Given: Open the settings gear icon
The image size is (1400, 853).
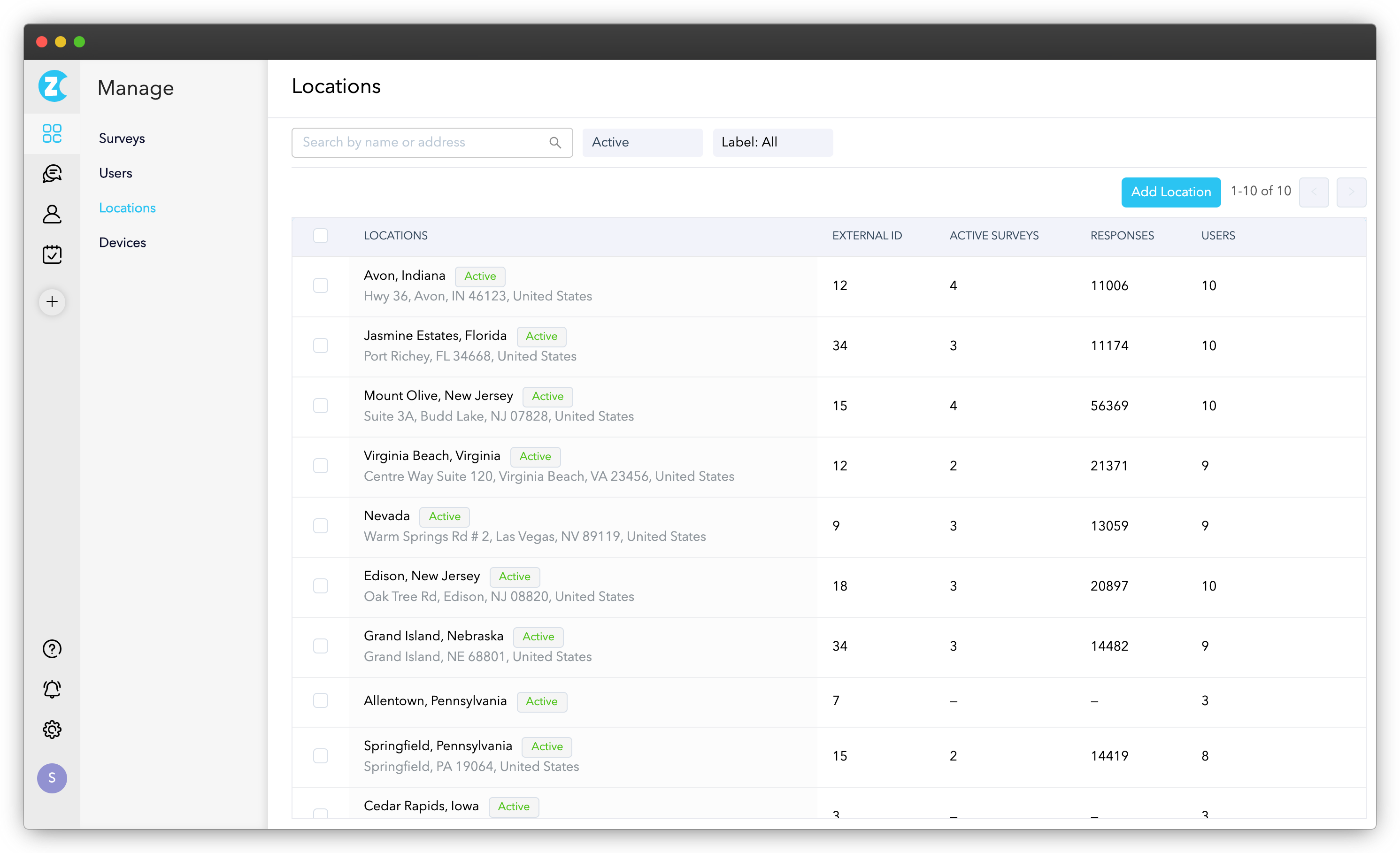Looking at the screenshot, I should (x=52, y=729).
